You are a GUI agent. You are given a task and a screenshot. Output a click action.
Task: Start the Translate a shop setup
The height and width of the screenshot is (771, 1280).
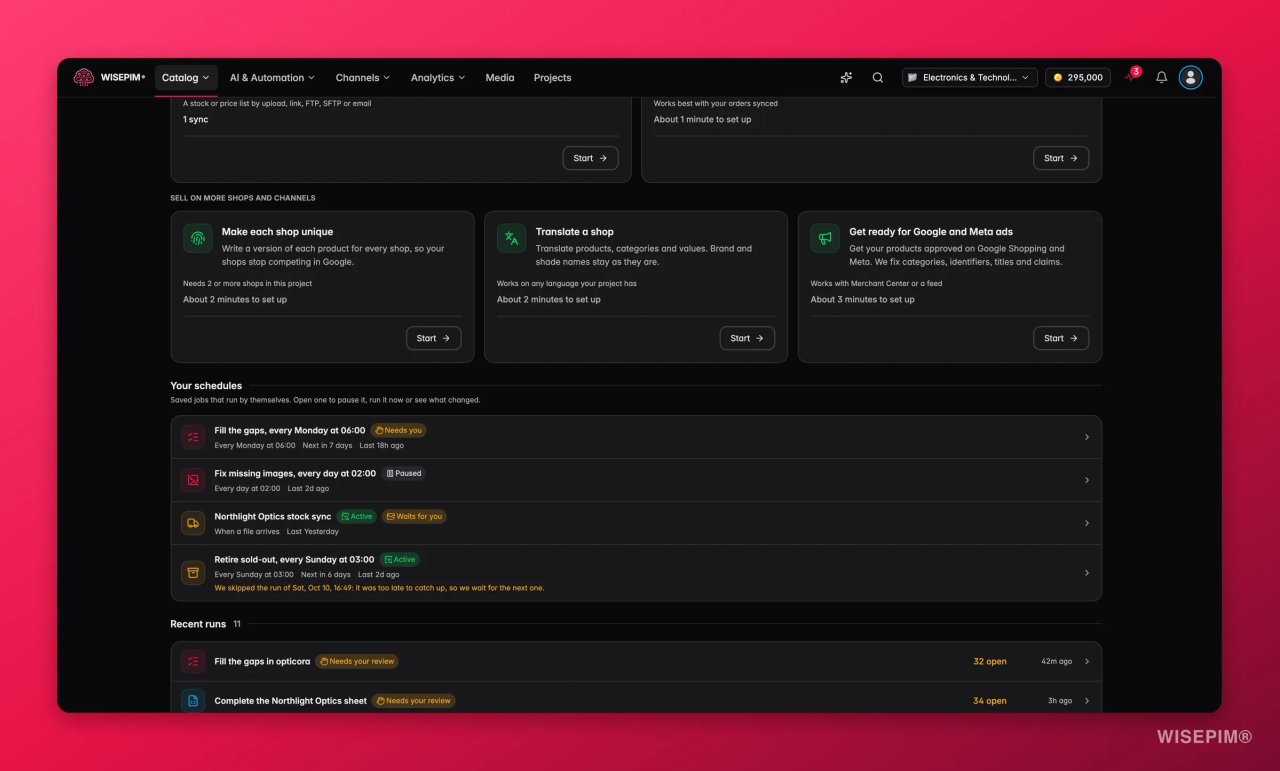(x=747, y=338)
